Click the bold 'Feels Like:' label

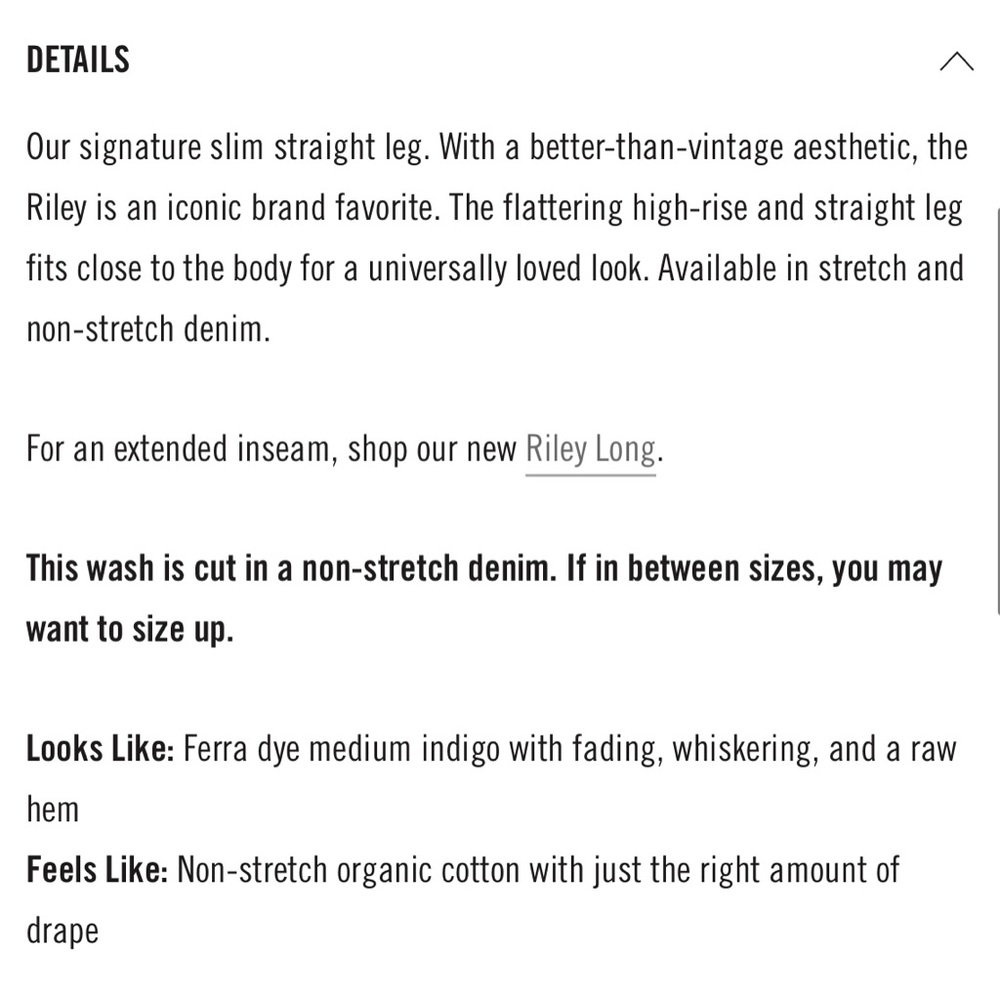[97, 870]
